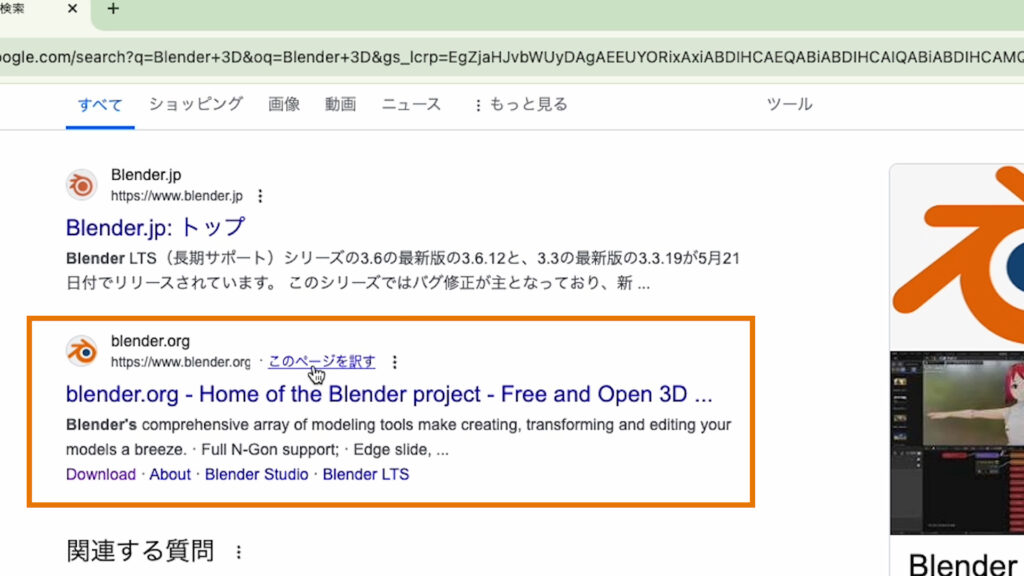Screen dimensions: 1024x576
Task: Switch to the ショッピング tab
Action: pyautogui.click(x=196, y=104)
